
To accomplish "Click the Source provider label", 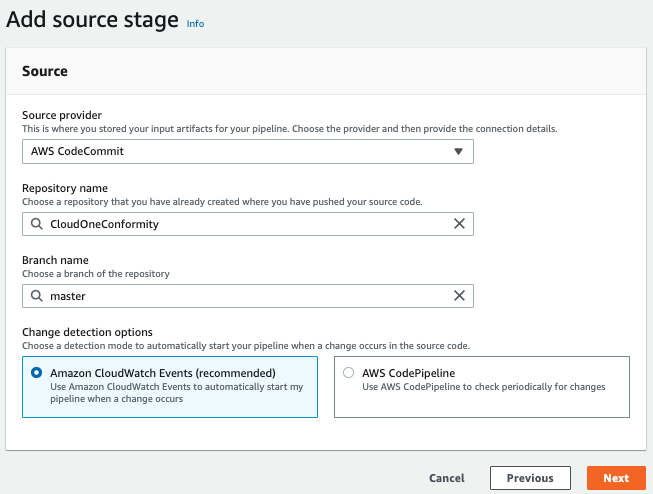I will 62,115.
